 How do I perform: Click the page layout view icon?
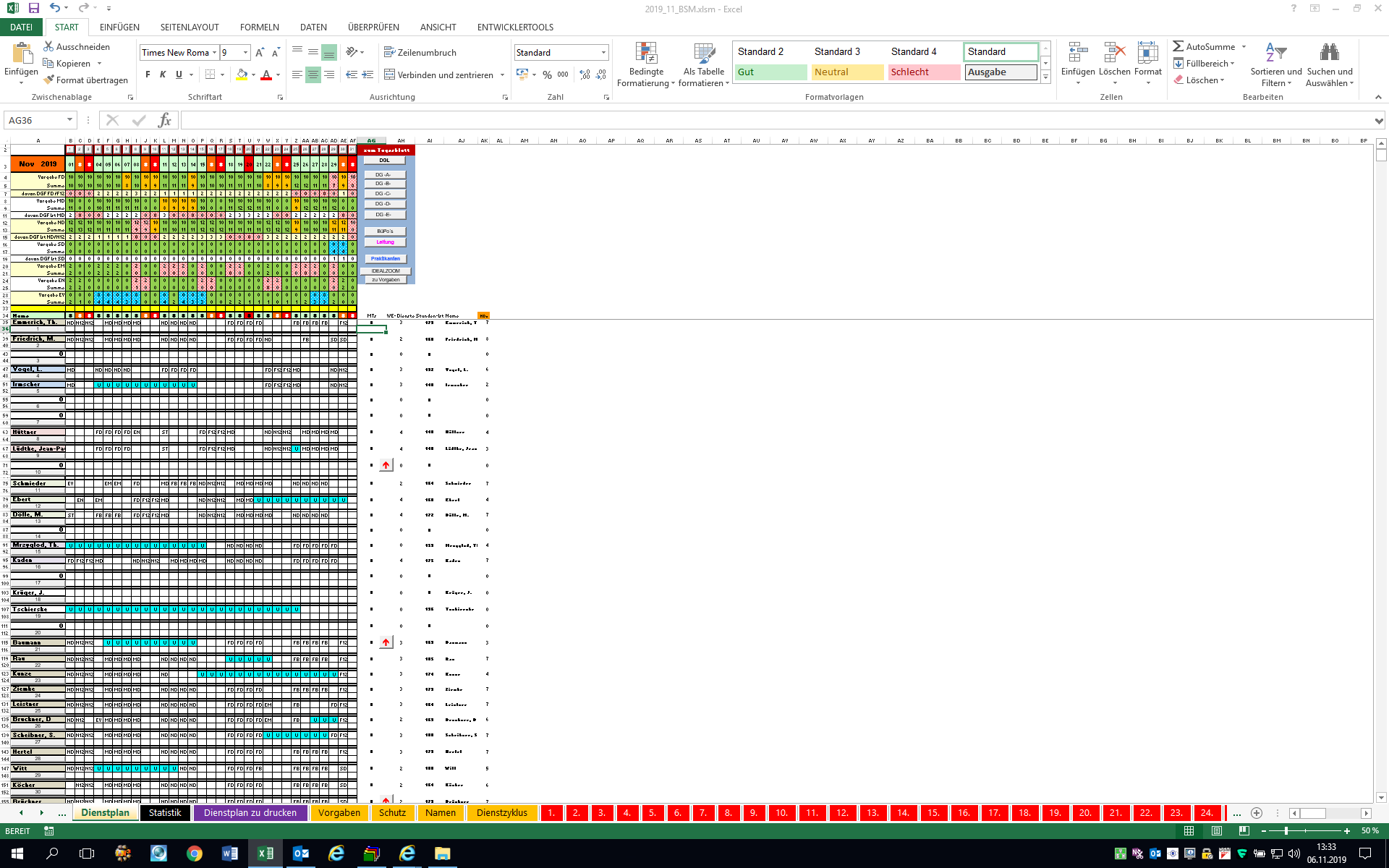tap(1217, 831)
